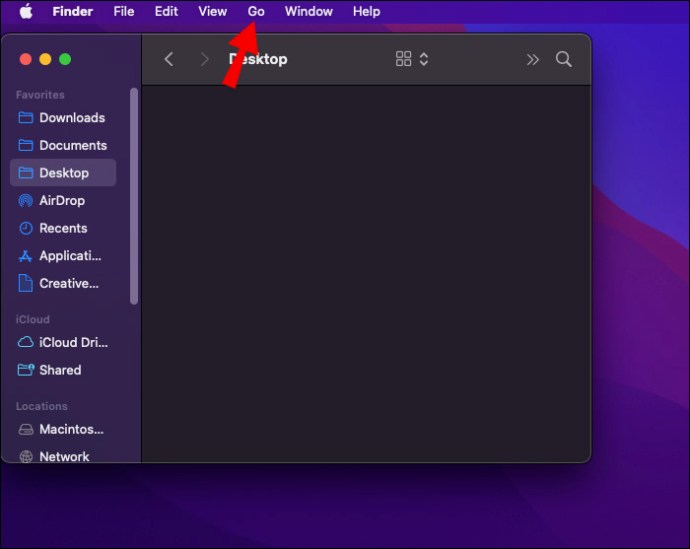Image resolution: width=690 pixels, height=549 pixels.
Task: Click the iCloud Drive cloud icon
Action: 26,342
